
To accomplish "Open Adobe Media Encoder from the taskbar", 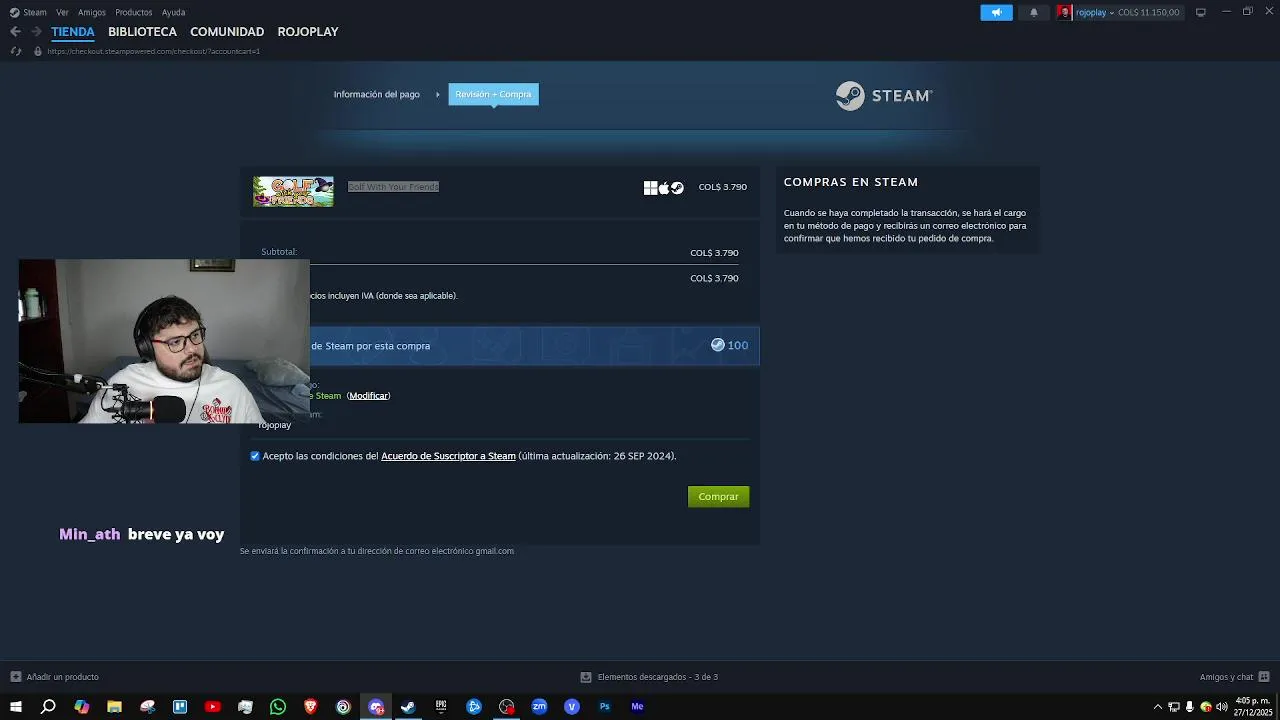I will (x=637, y=707).
